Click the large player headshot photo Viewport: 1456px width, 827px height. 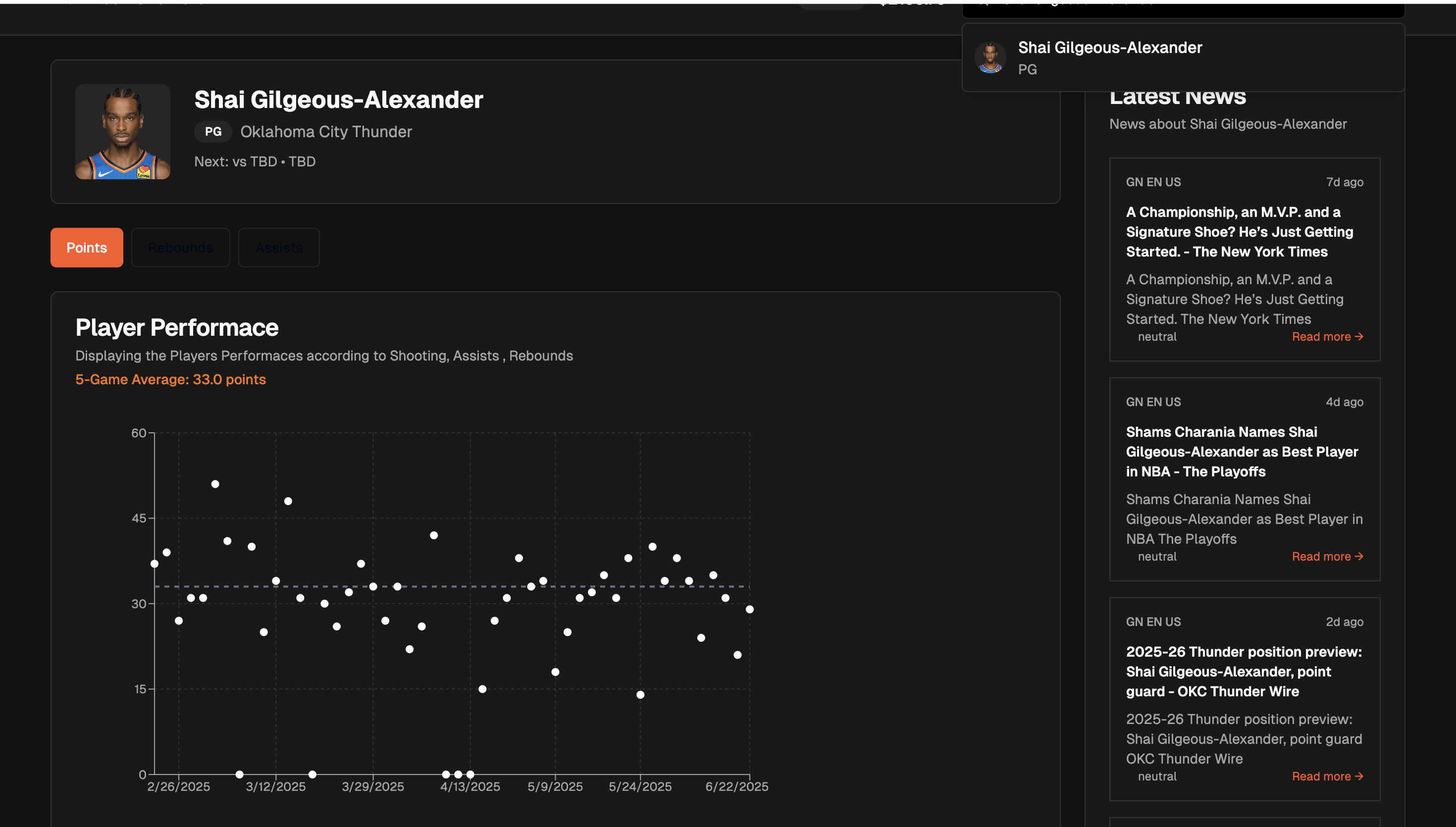pyautogui.click(x=123, y=132)
